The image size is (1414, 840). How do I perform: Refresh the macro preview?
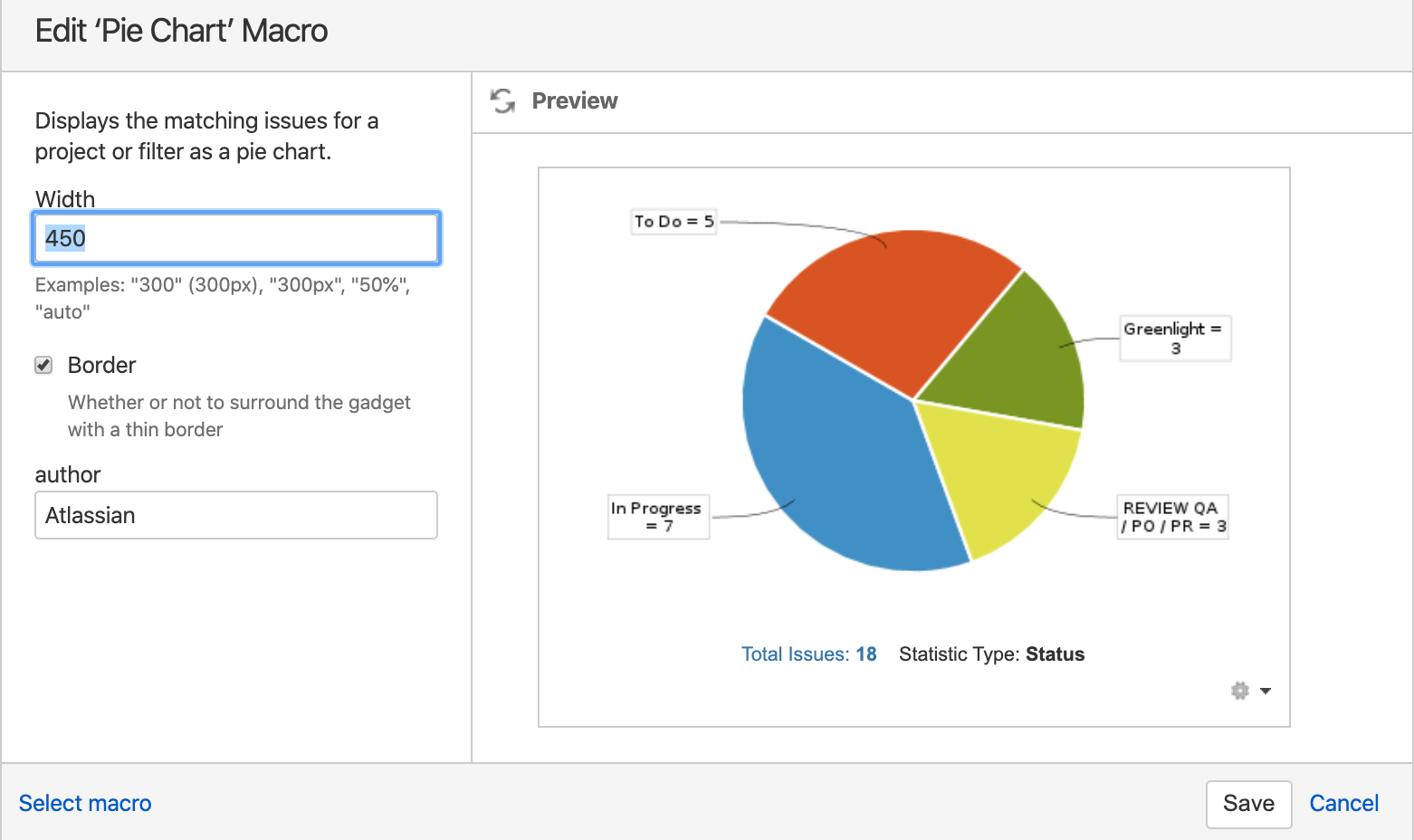click(502, 100)
